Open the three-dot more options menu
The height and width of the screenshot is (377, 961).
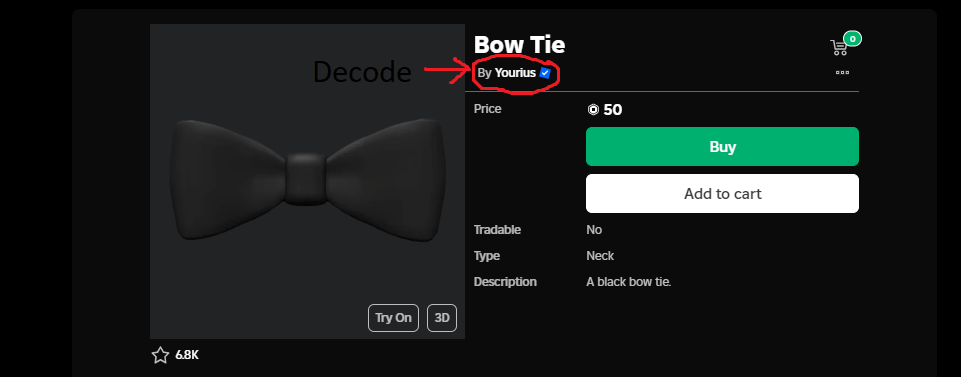(x=842, y=72)
